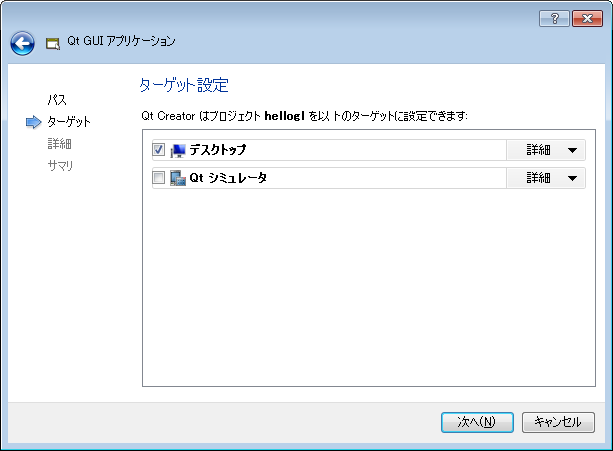Click the blue back arrow button
Viewport: 613px width, 451px height.
click(x=22, y=43)
